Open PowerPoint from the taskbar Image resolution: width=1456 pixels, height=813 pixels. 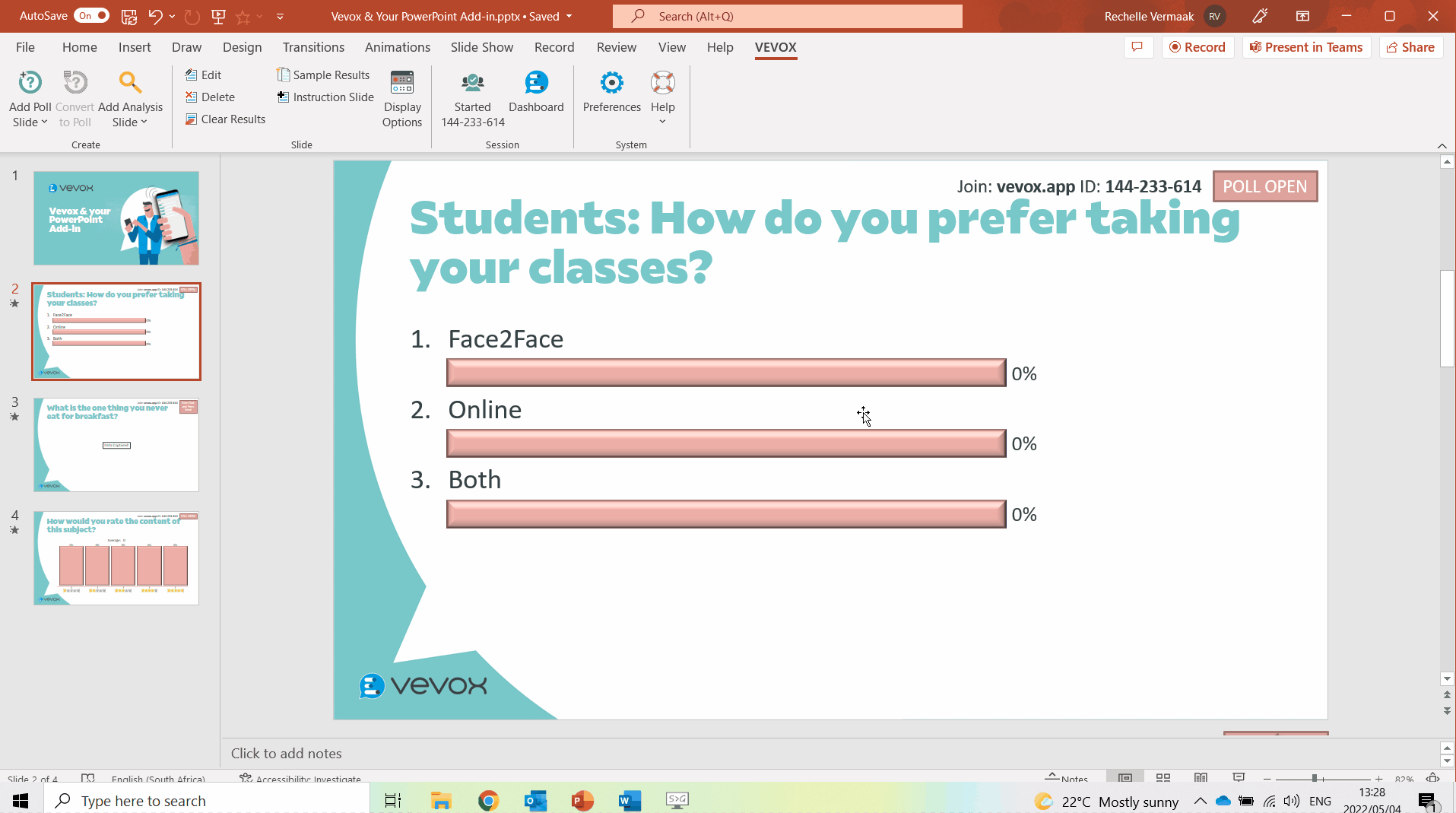tap(582, 800)
